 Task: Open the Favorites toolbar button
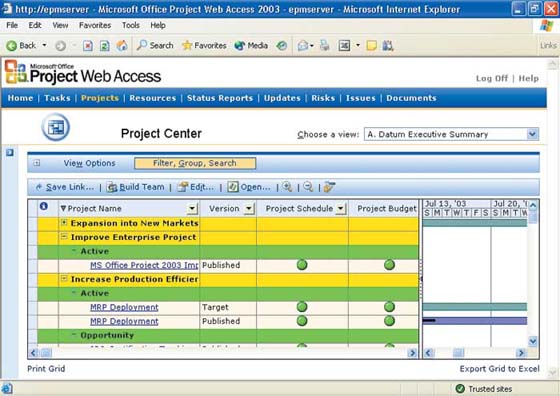tap(204, 45)
